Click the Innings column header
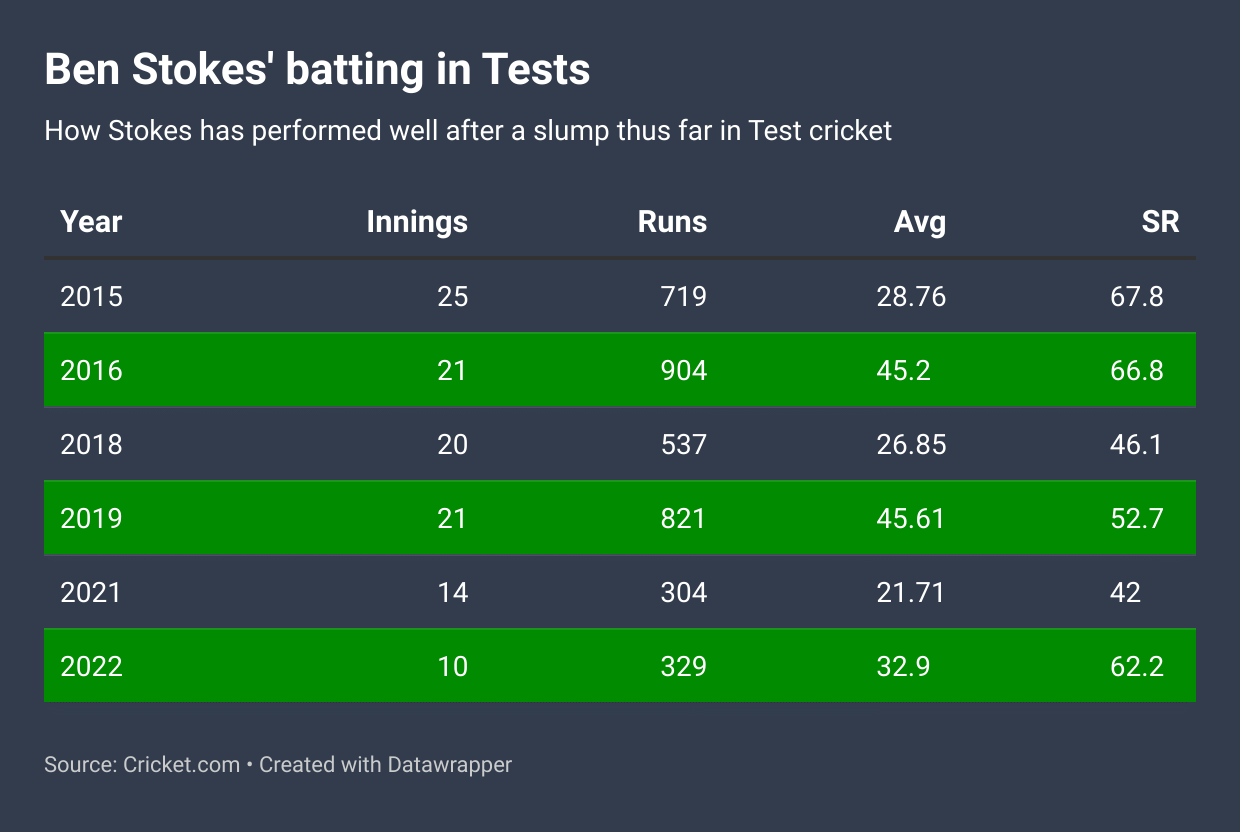This screenshot has width=1240, height=832. click(417, 221)
